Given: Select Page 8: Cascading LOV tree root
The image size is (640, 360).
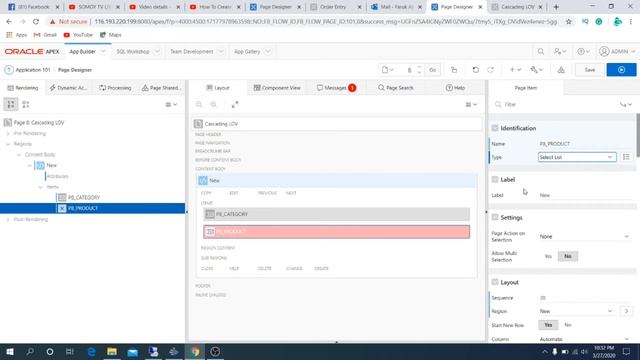Looking at the screenshot, I should (x=39, y=122).
